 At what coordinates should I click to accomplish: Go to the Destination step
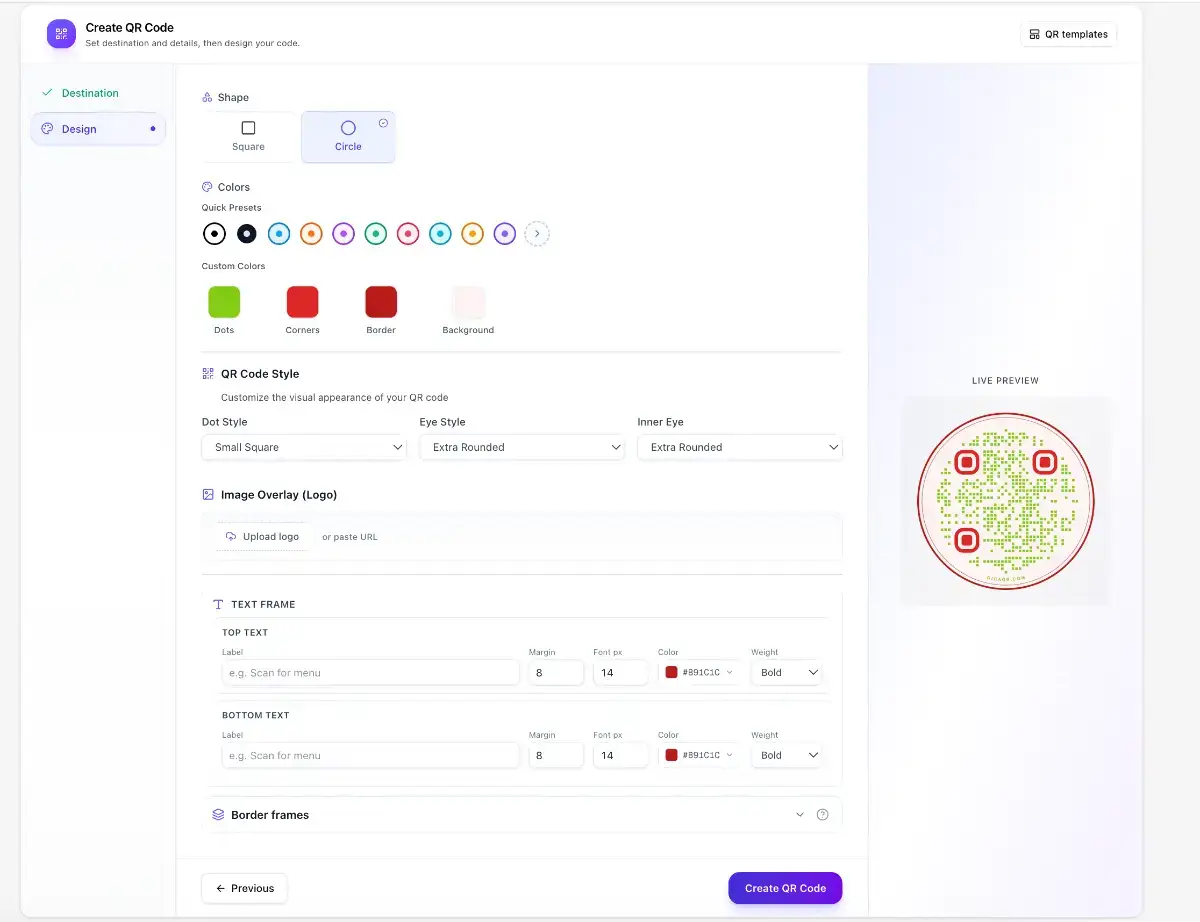90,93
